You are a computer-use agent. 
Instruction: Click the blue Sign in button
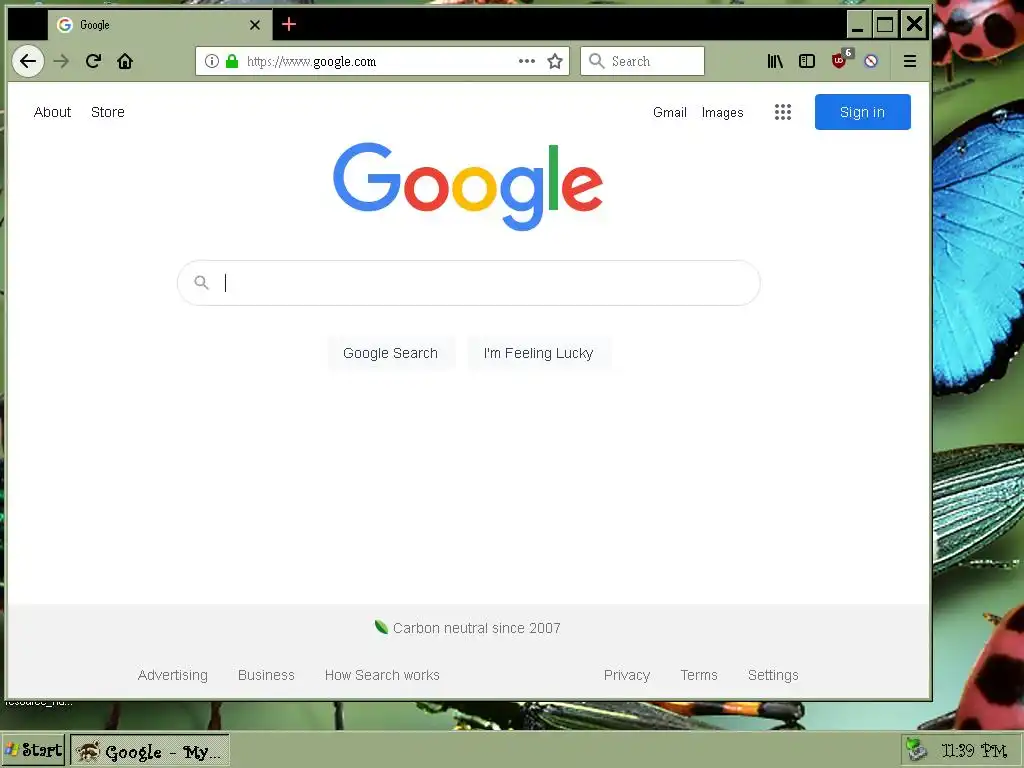862,112
